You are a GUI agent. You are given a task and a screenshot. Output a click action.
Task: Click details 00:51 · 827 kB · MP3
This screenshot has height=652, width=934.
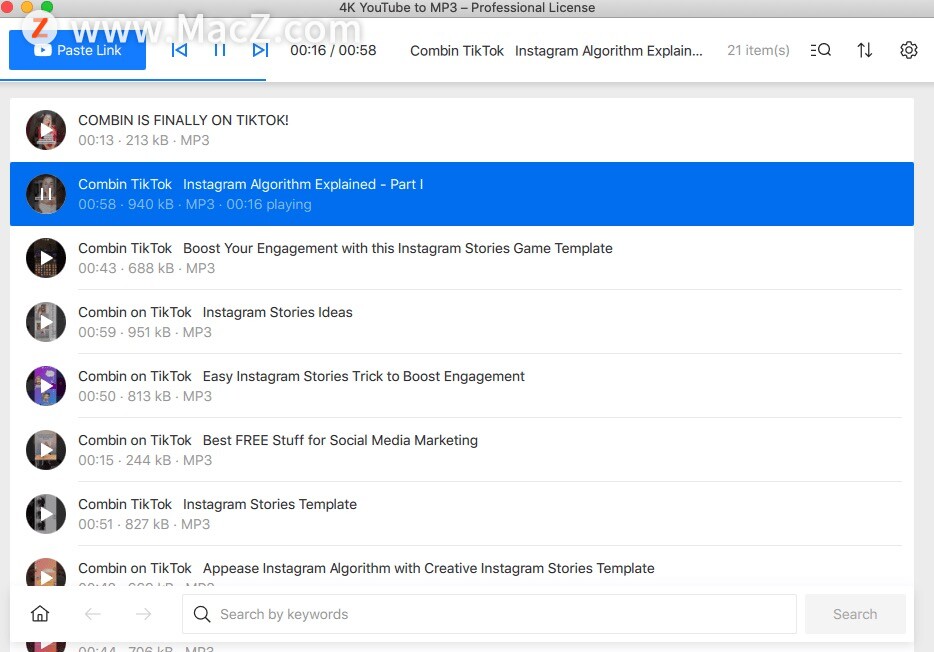pyautogui.click(x=144, y=524)
